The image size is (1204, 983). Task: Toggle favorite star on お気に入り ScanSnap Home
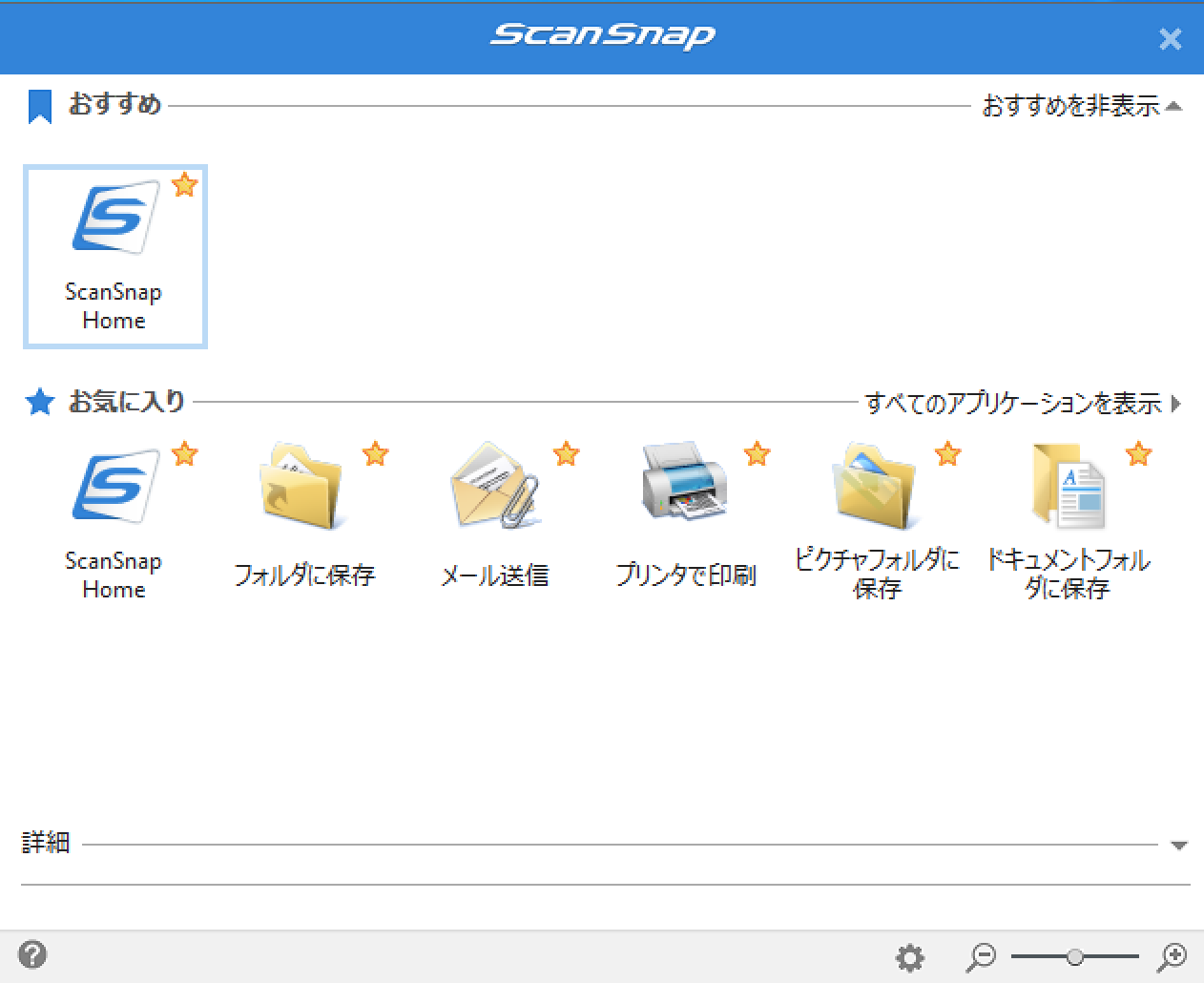tap(185, 453)
